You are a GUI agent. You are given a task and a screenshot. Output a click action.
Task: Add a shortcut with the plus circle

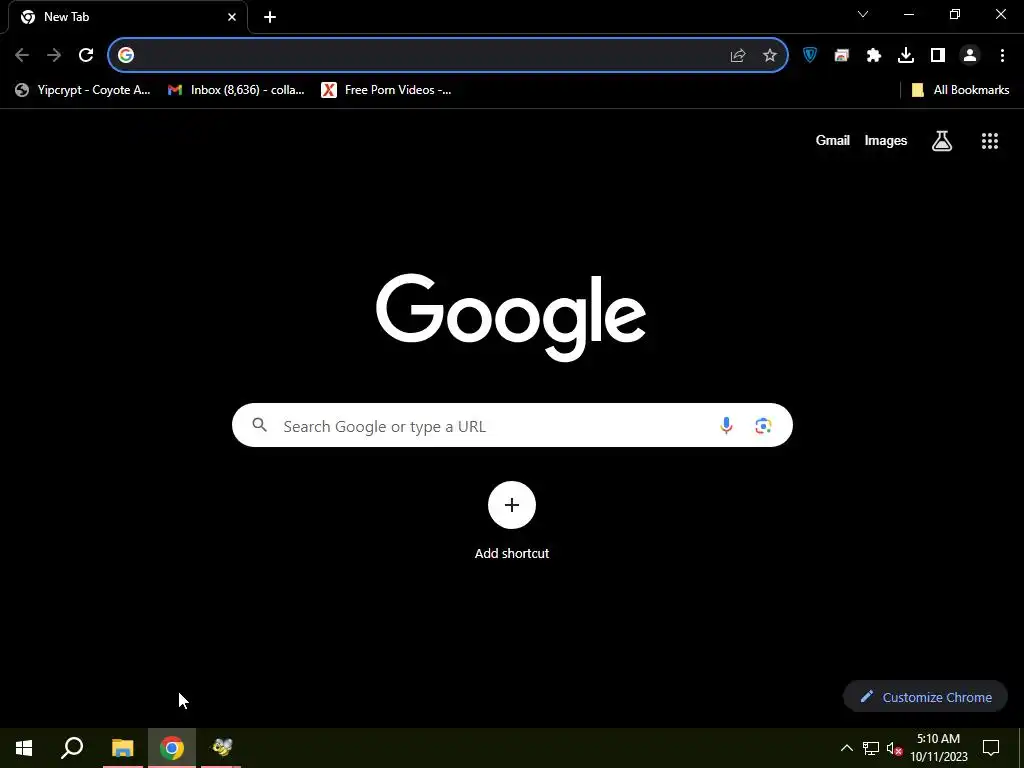point(512,505)
